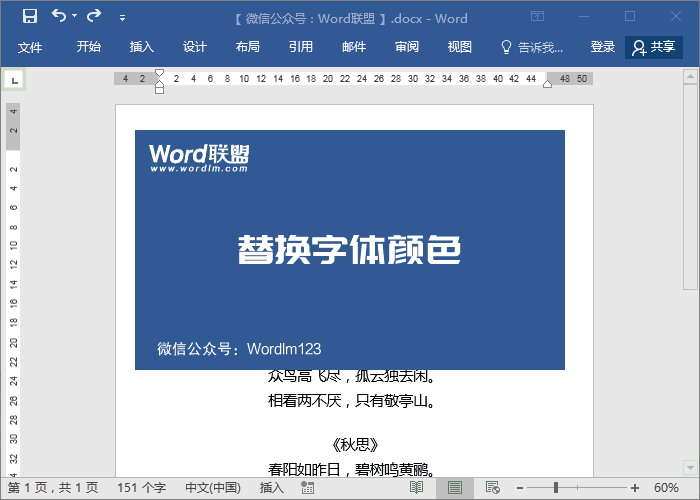Click the word count 151 个字
The width and height of the screenshot is (700, 500).
click(142, 488)
